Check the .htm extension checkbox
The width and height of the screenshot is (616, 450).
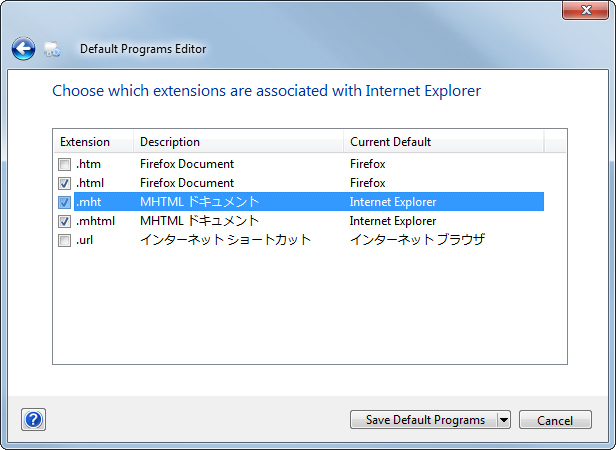coord(64,164)
